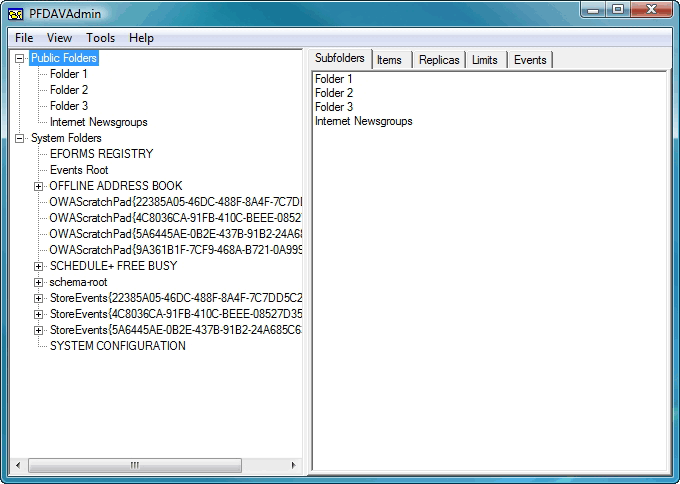Collapse the Public Folders tree node
The image size is (680, 484).
click(x=19, y=58)
